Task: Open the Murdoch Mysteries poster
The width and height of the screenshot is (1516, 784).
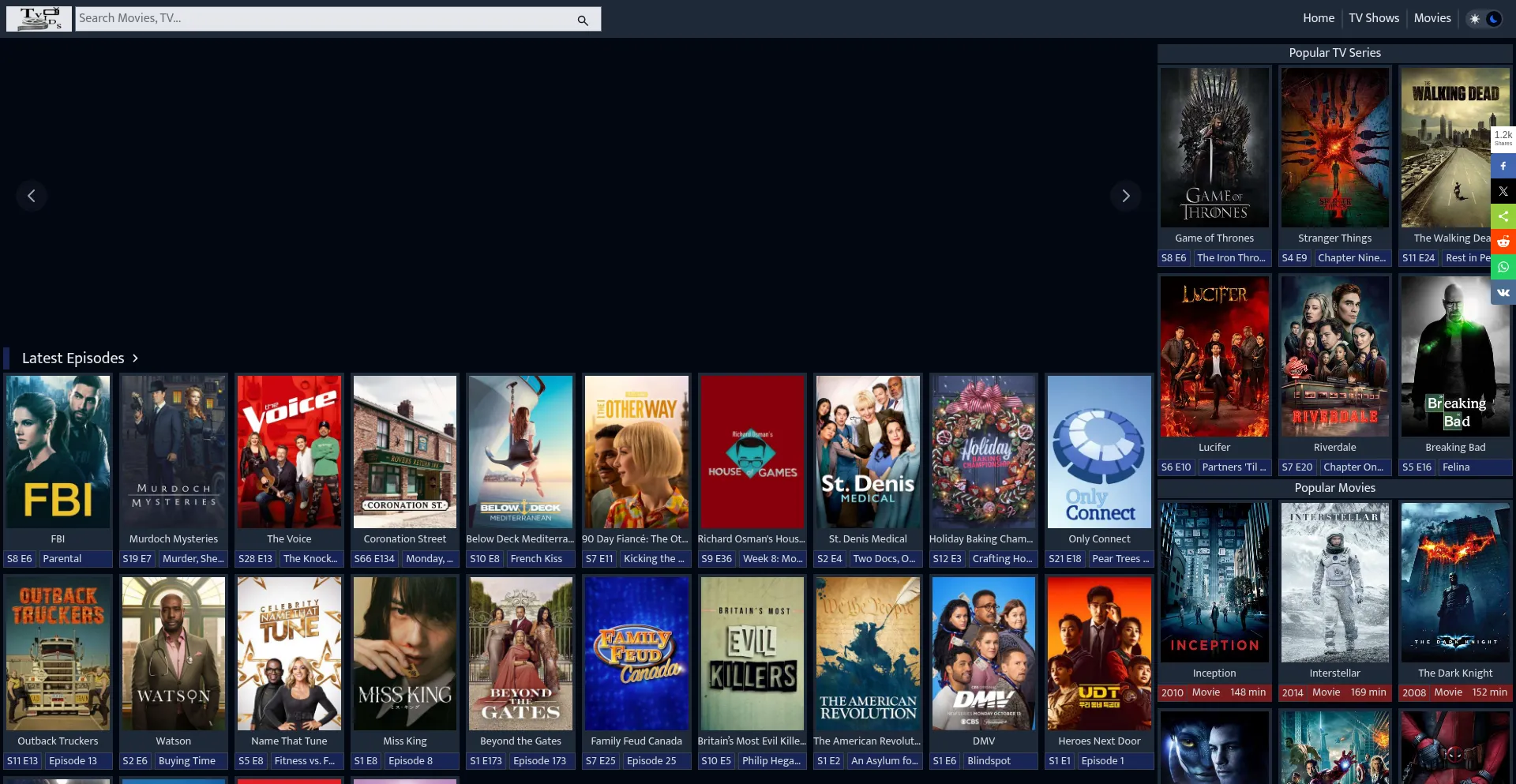Action: [174, 452]
